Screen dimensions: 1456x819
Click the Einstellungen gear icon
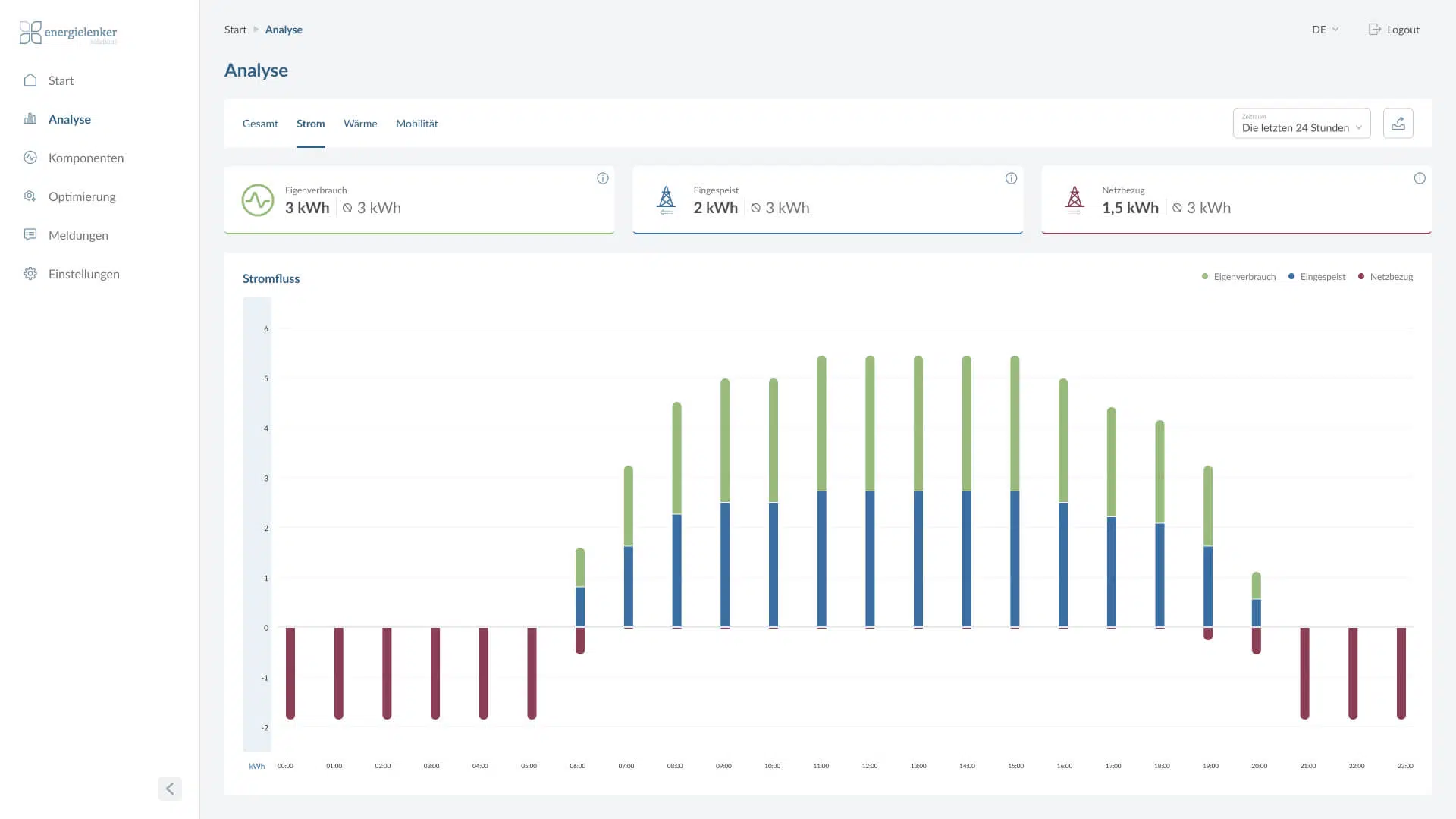(x=30, y=274)
